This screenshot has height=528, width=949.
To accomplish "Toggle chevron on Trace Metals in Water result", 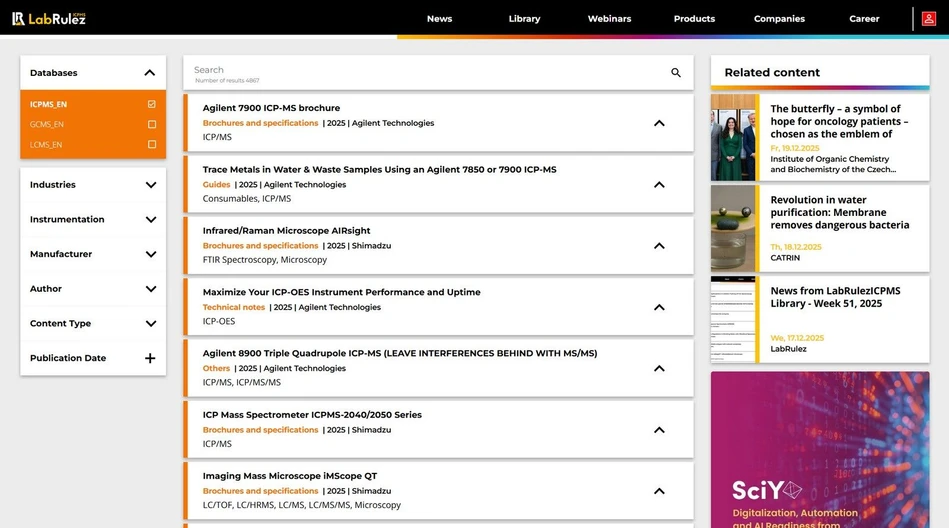I will [x=659, y=184].
